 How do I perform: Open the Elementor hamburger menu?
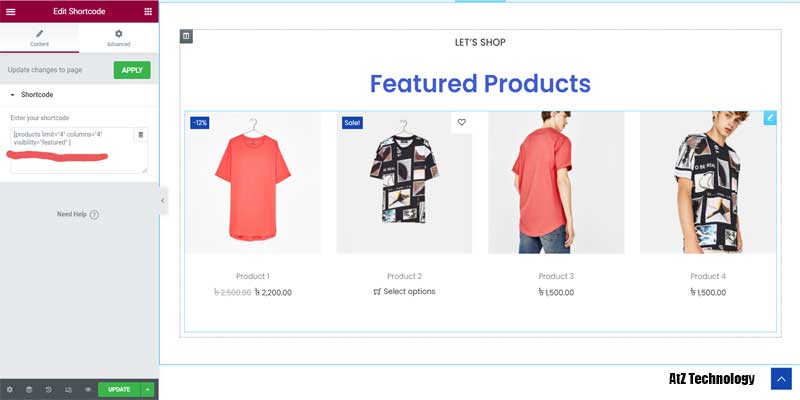tap(11, 11)
